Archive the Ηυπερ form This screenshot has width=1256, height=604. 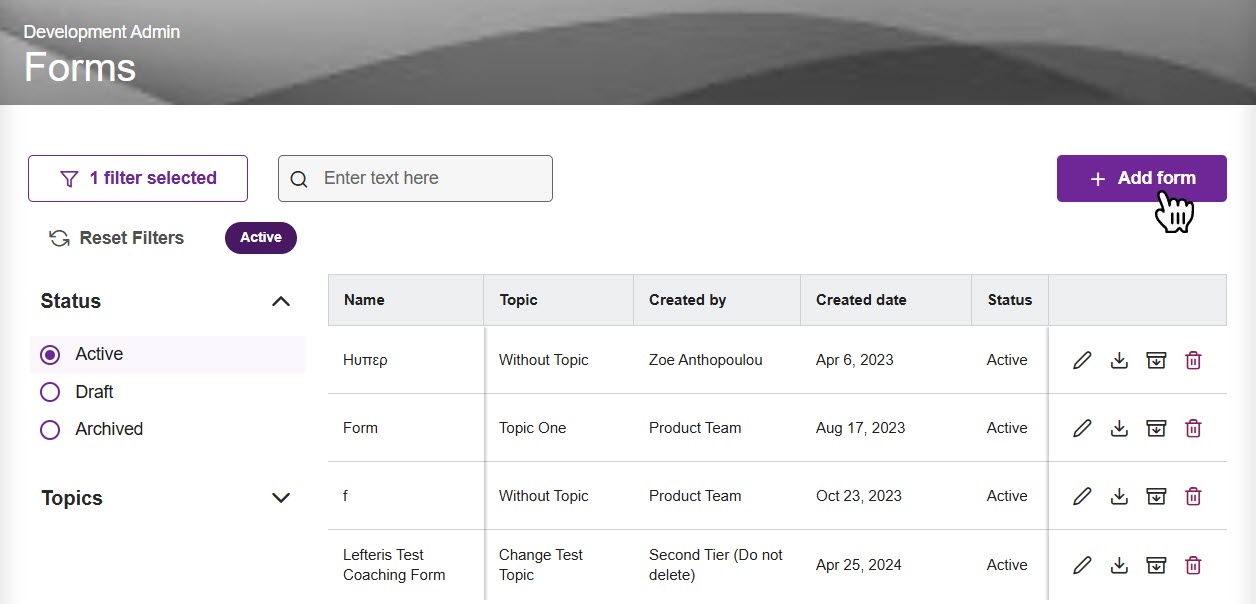1156,361
